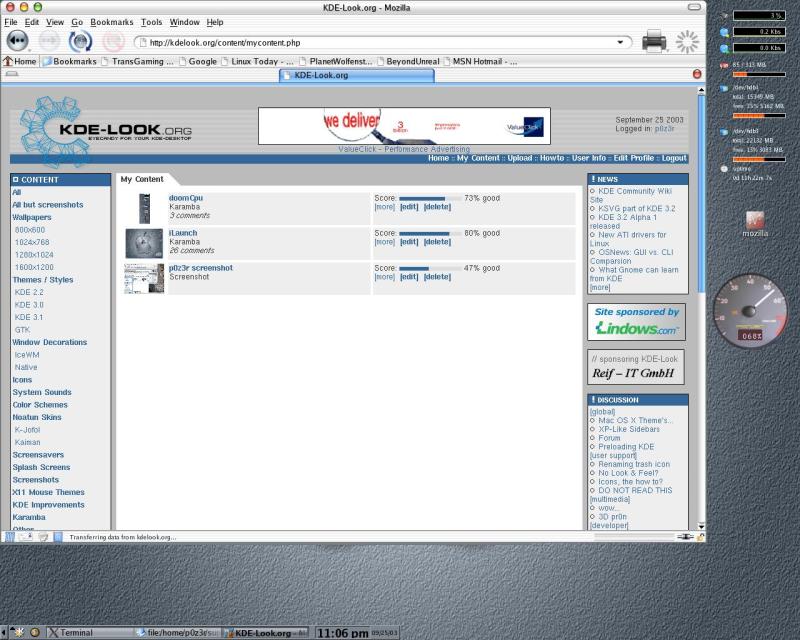This screenshot has height=640, width=800.
Task: Open the Edit menu
Action: [x=32, y=22]
